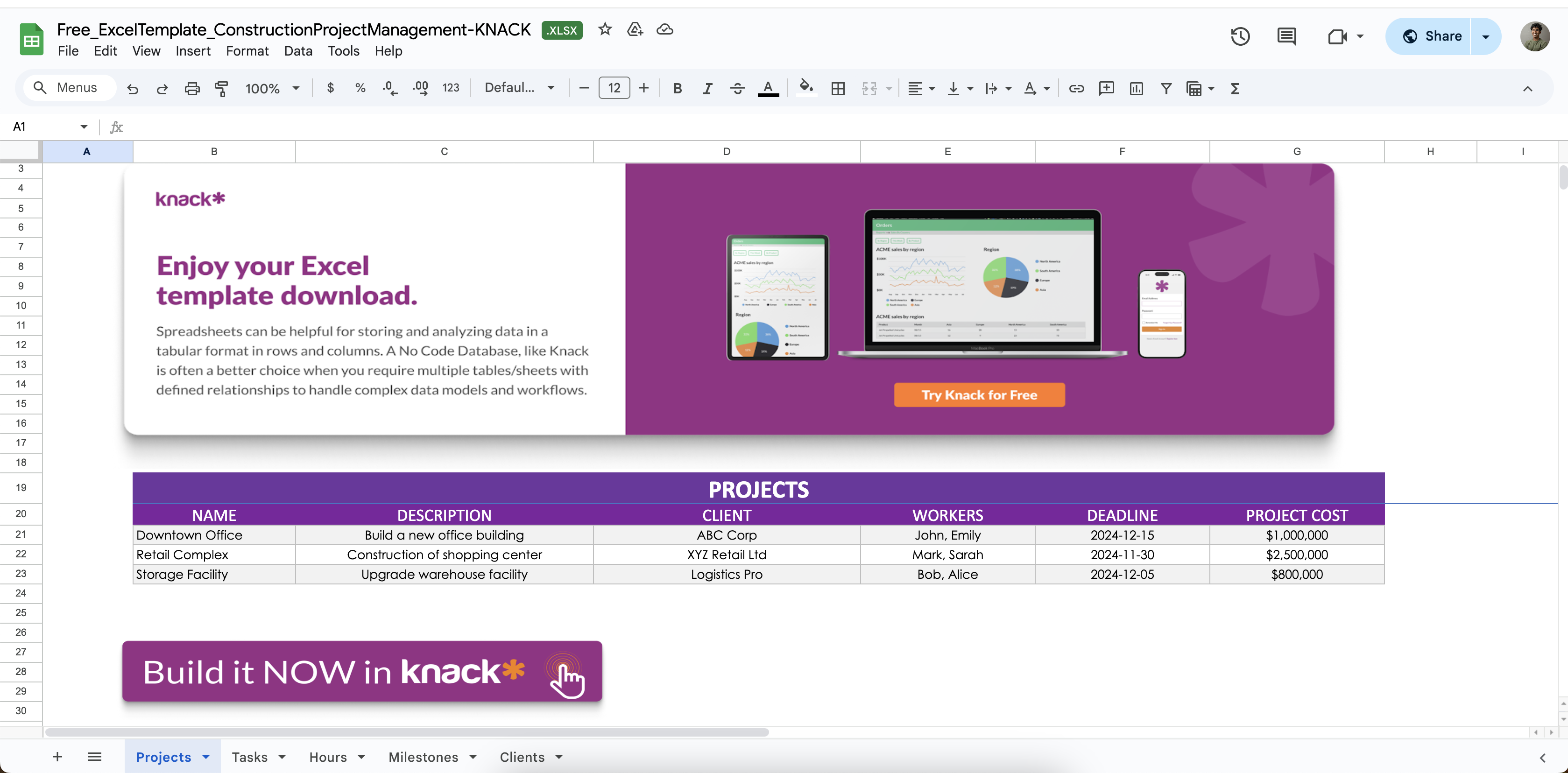Screen dimensions: 1568x773
Task: Open the Format menu
Action: coord(247,51)
